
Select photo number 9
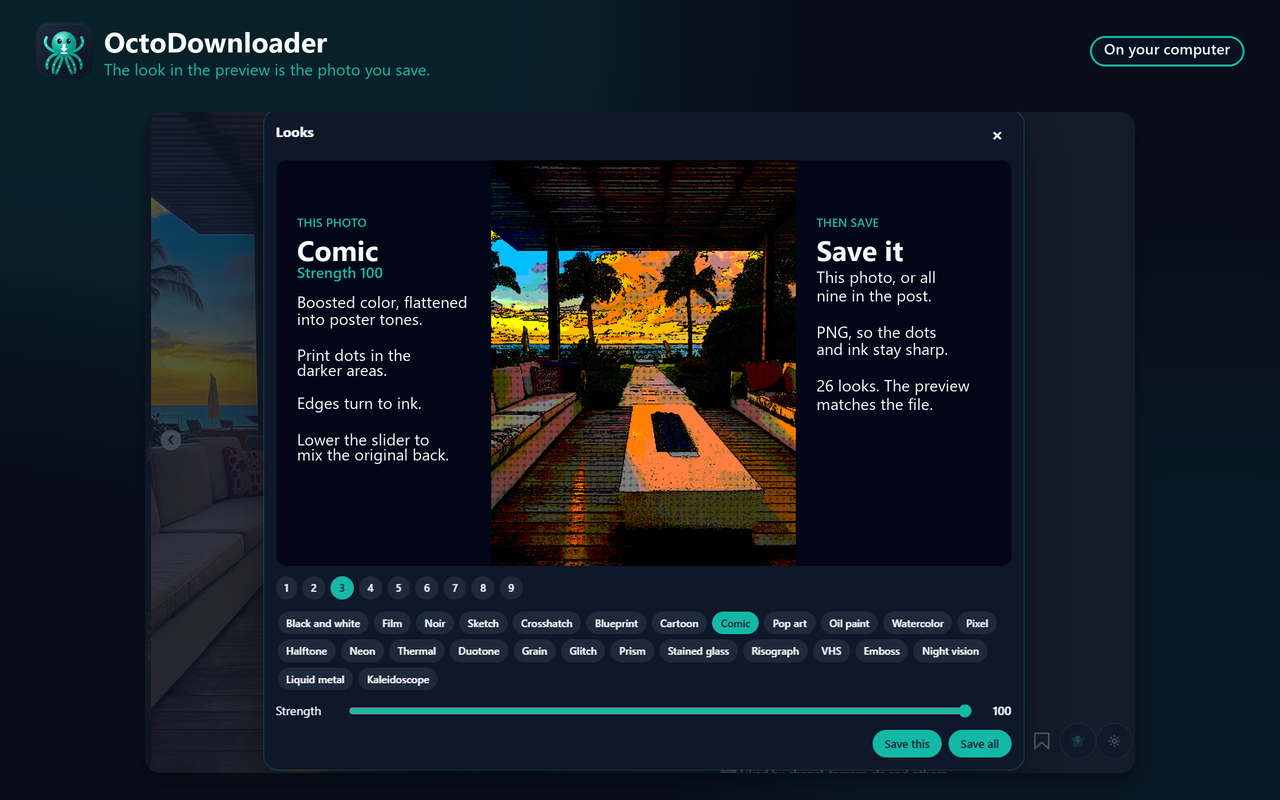point(511,588)
